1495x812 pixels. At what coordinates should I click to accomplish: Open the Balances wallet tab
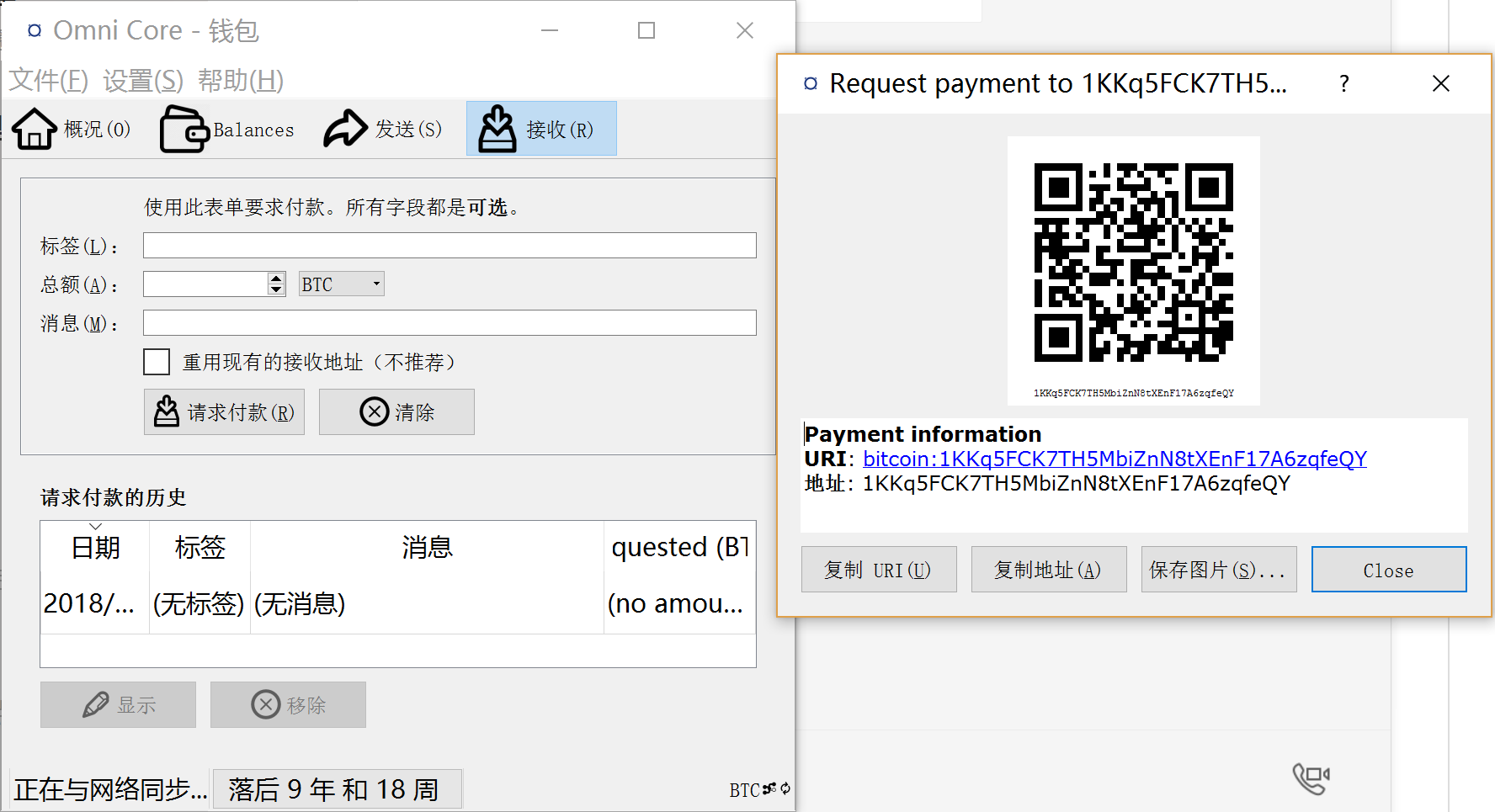[x=226, y=129]
